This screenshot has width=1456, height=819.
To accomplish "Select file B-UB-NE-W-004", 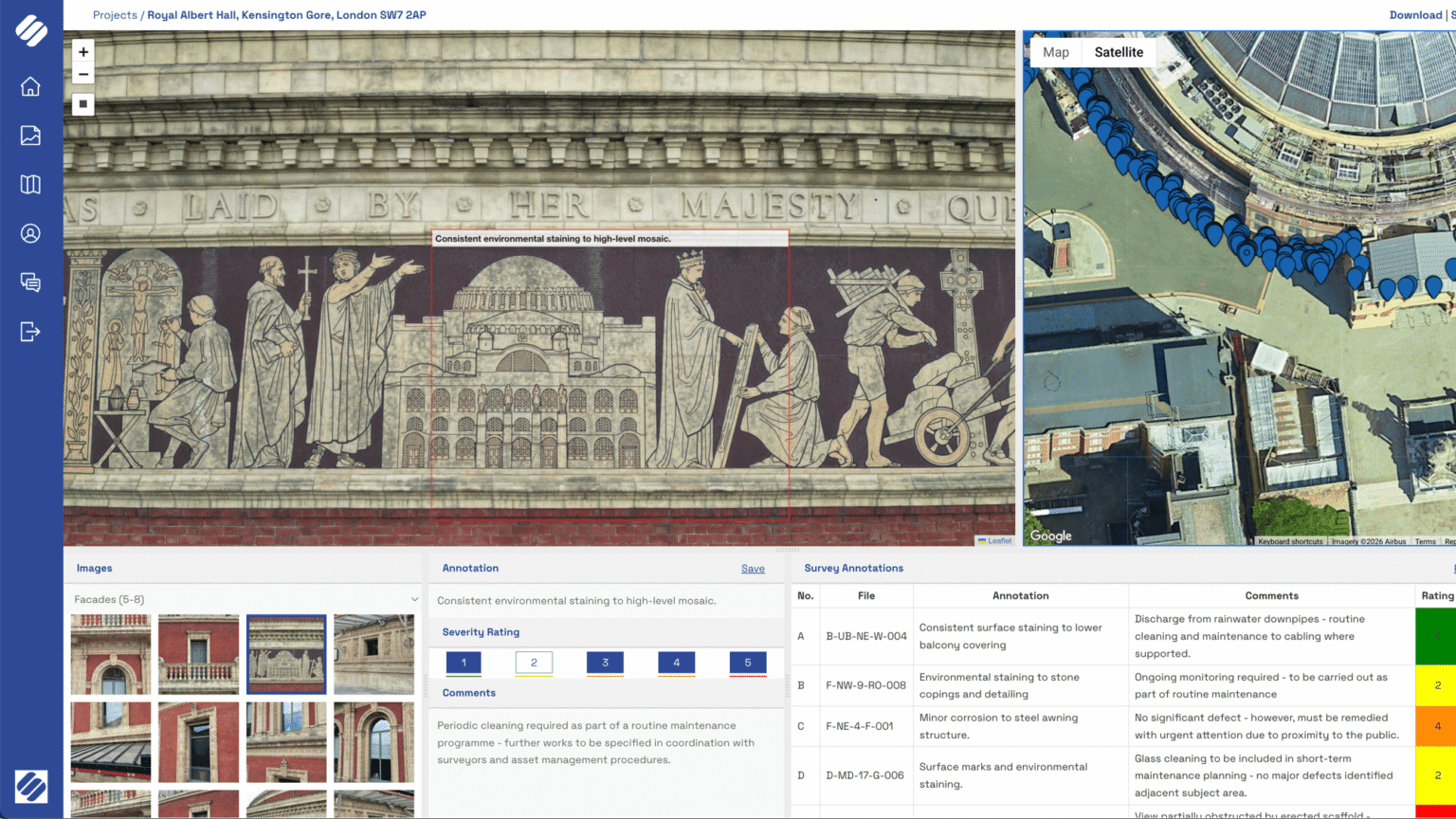I will pyautogui.click(x=866, y=636).
